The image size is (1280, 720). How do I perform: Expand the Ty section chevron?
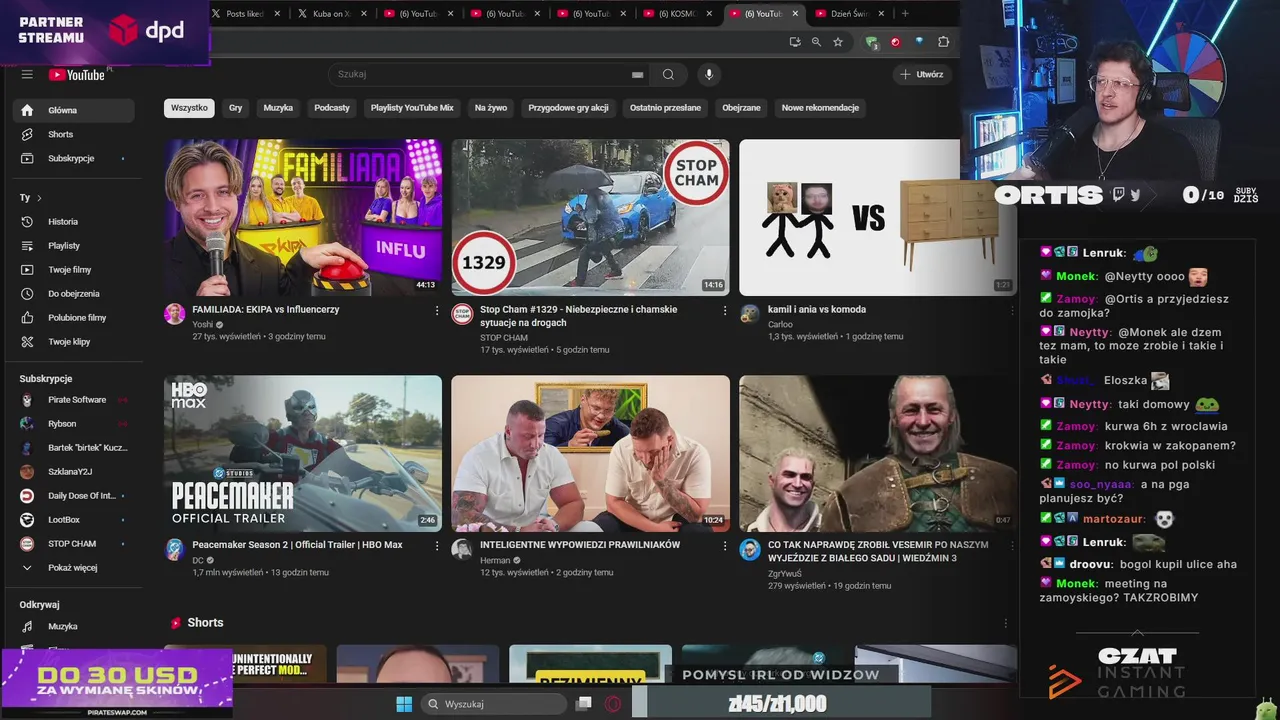click(x=39, y=198)
